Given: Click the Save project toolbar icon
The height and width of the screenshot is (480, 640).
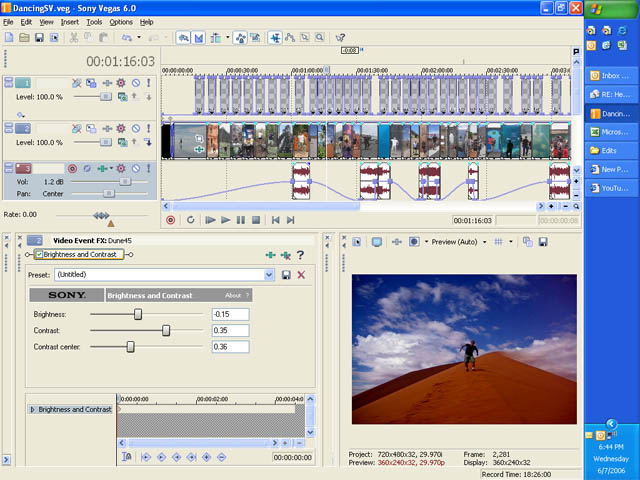Looking at the screenshot, I should 39,37.
